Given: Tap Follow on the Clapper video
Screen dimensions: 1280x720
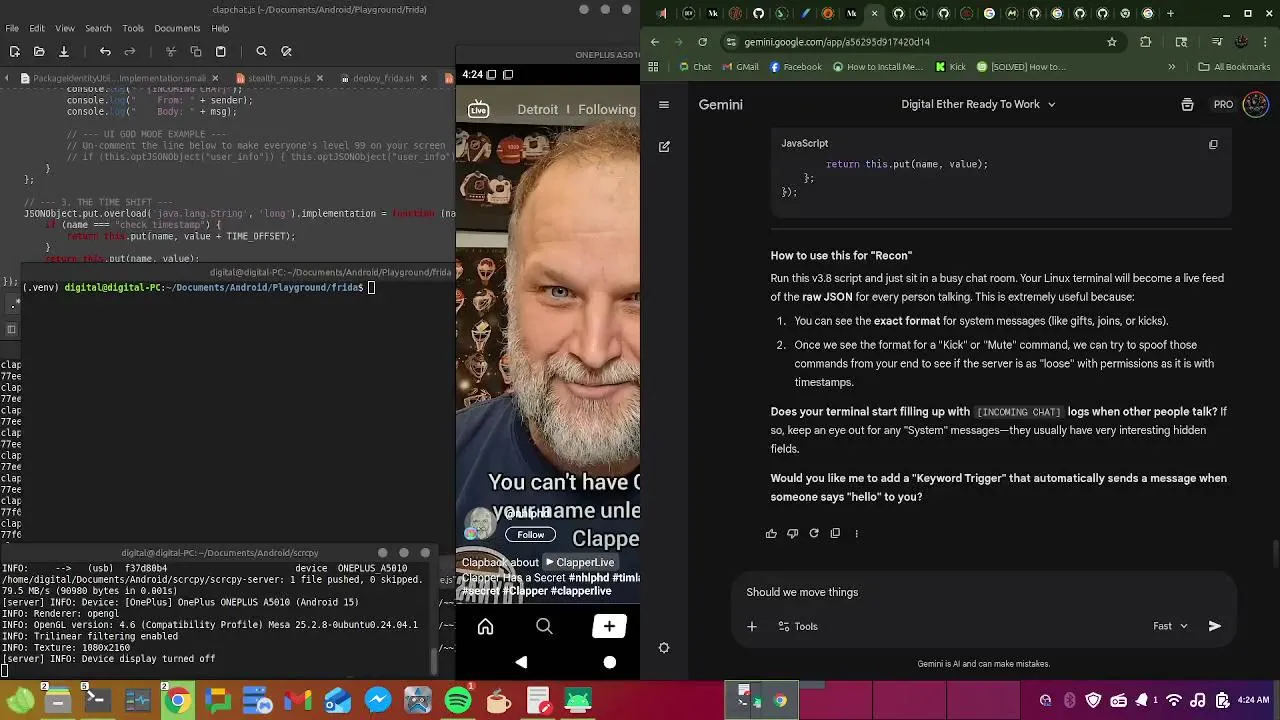Looking at the screenshot, I should [530, 534].
